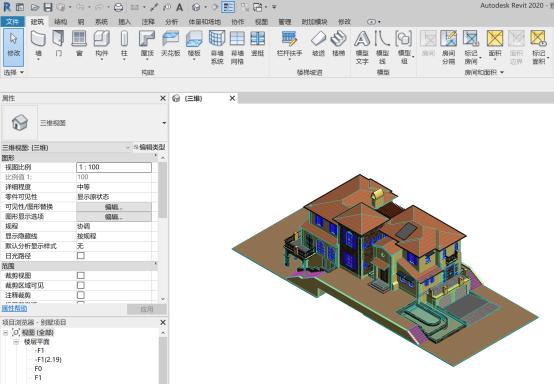Close the {三维} 3D view tab
This screenshot has height=385, width=554.
(232, 98)
